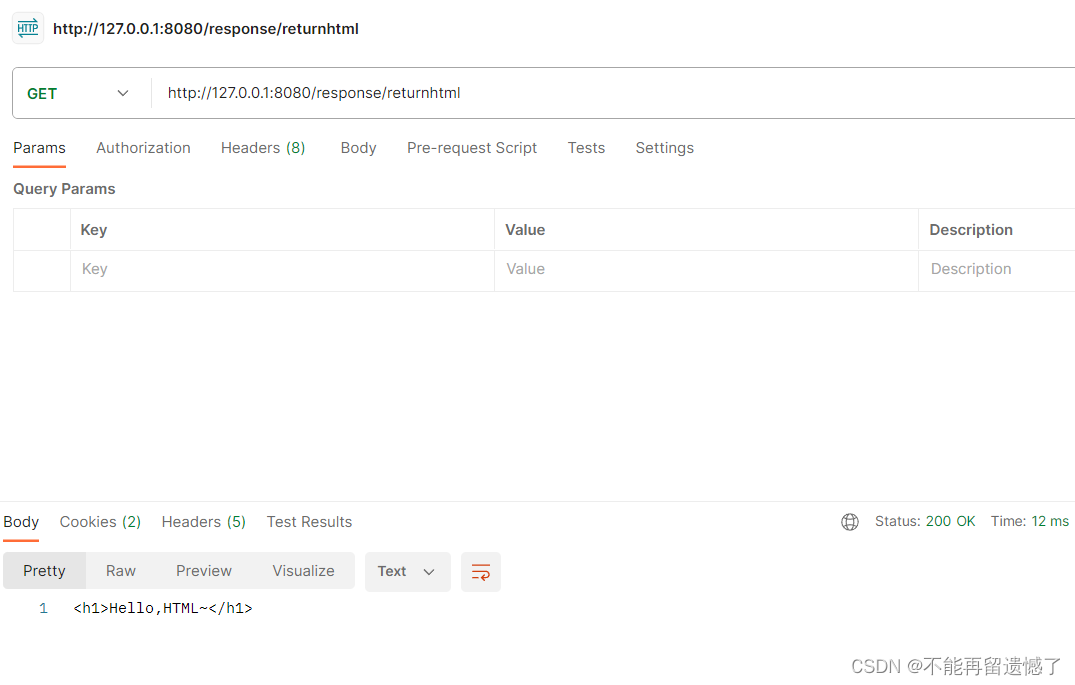Select the Preview view button
Screen dimensions: 1075x685
(x=204, y=571)
